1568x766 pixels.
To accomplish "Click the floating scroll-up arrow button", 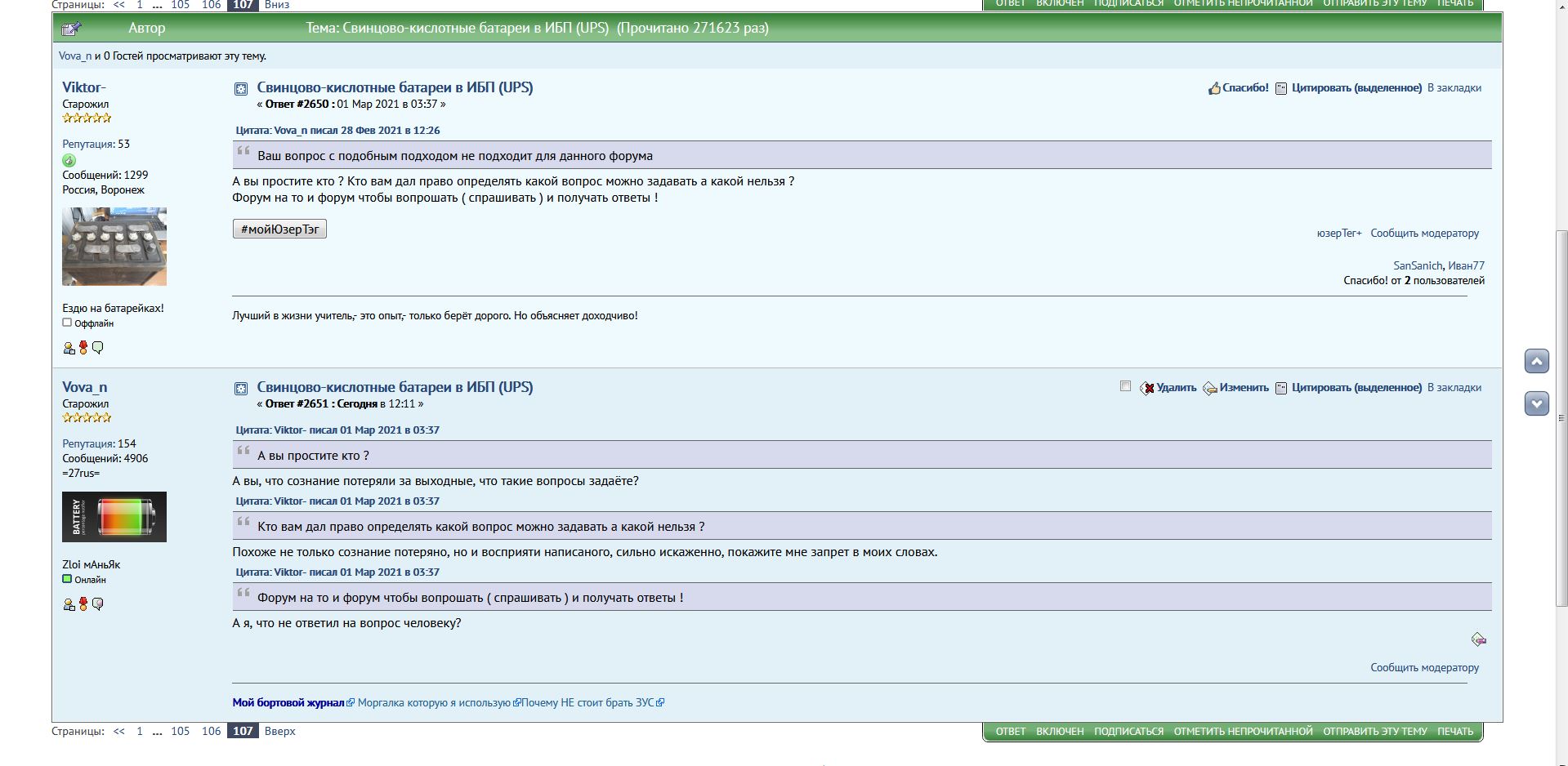I will coord(1536,361).
